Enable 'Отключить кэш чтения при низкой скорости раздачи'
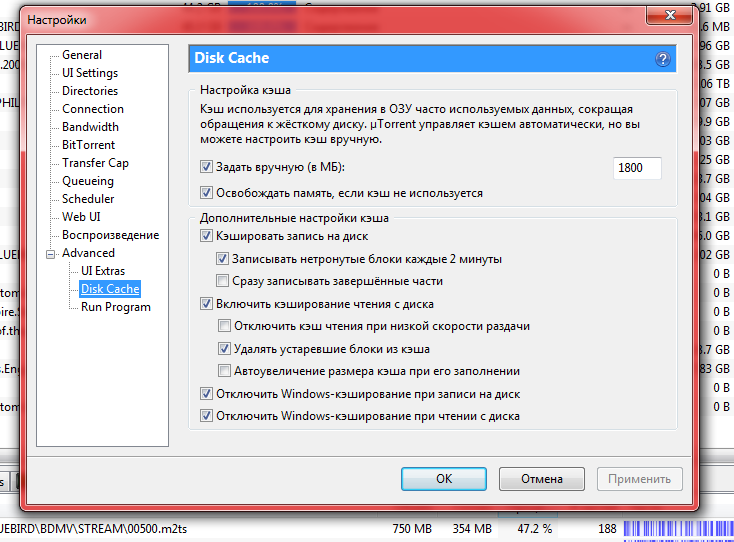Viewport: 734px width, 542px height. (224, 326)
